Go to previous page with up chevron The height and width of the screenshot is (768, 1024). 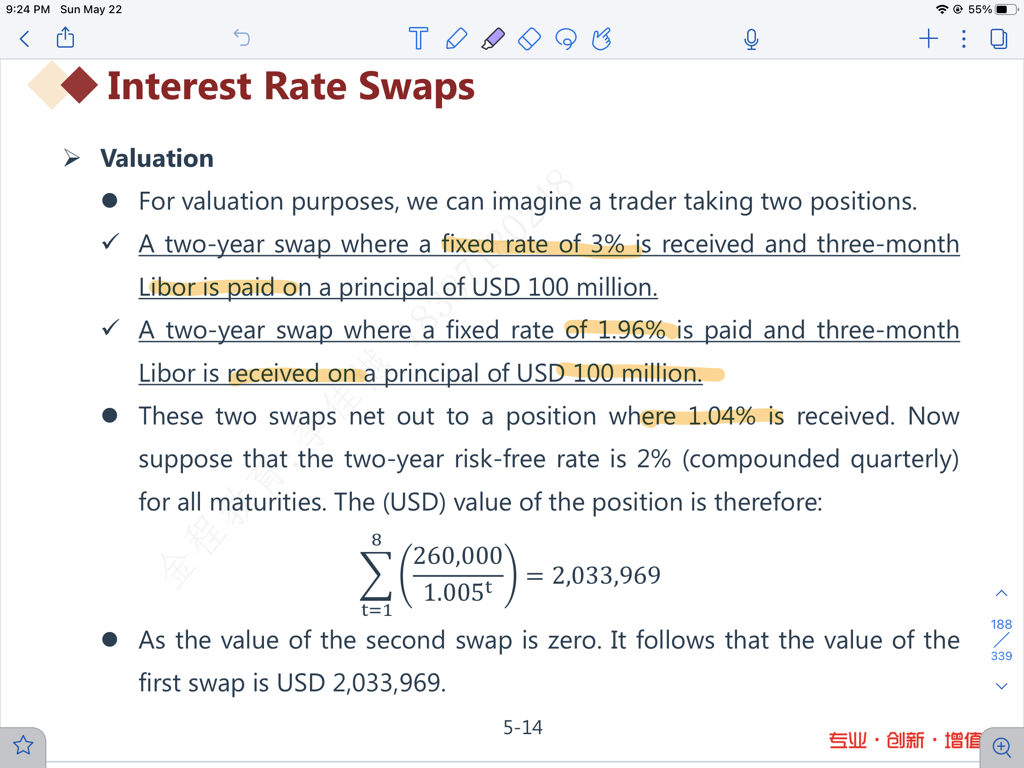tap(1001, 594)
